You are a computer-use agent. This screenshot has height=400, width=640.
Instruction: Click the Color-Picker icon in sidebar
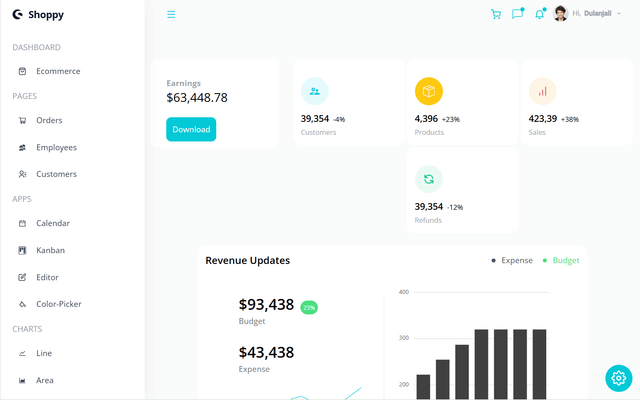point(22,304)
